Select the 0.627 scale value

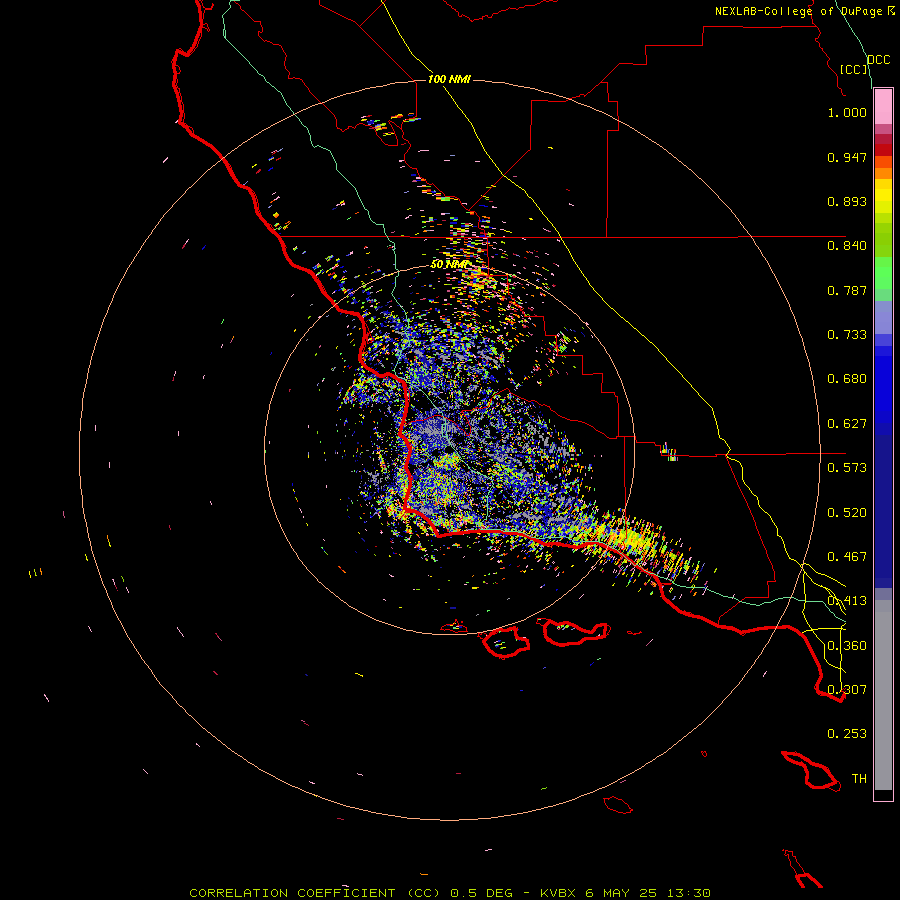coord(847,424)
